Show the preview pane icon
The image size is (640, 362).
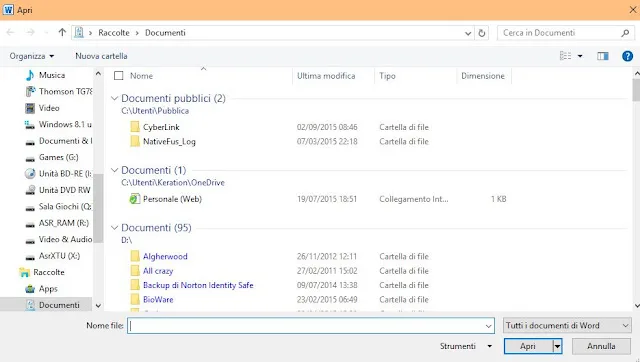coord(603,56)
